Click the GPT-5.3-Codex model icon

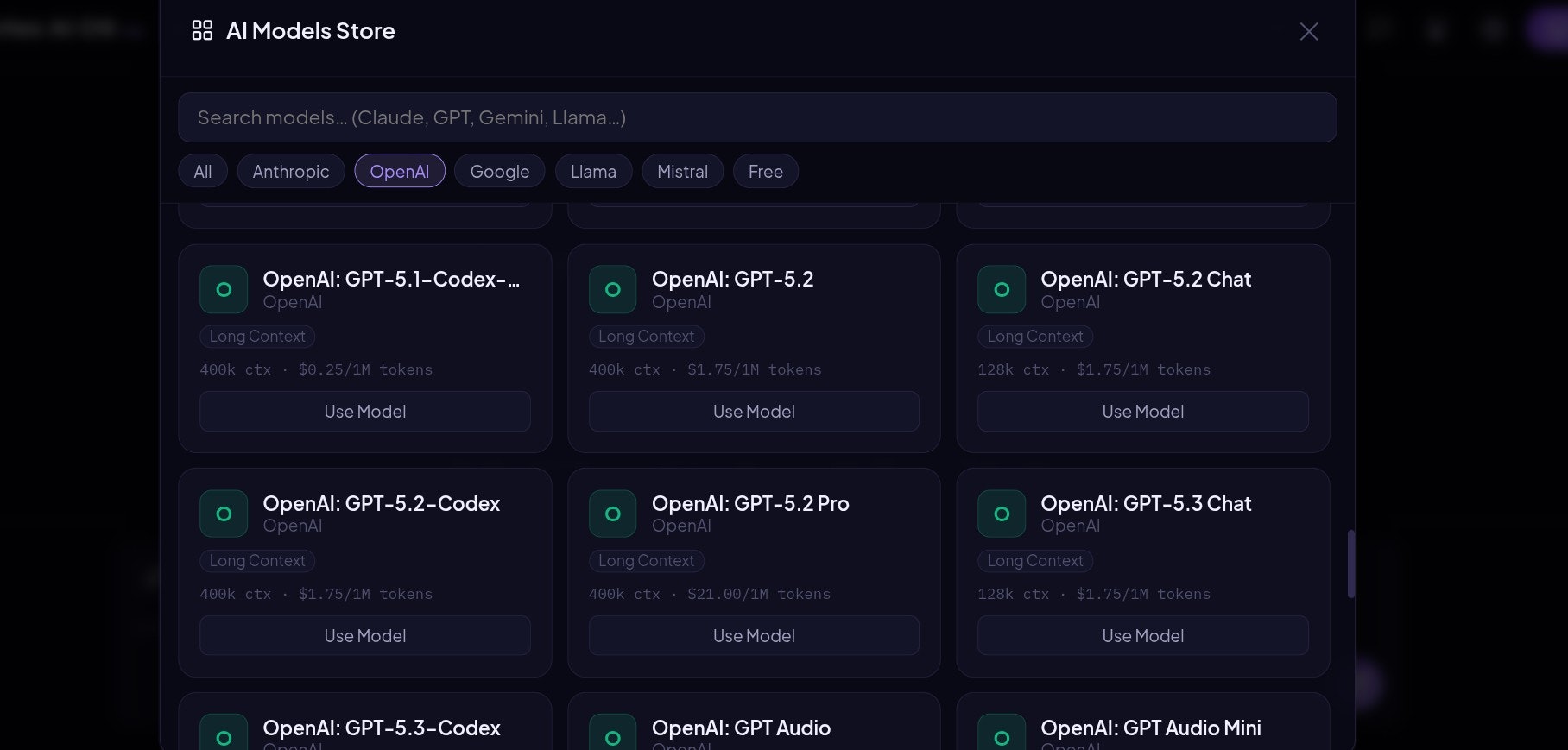click(x=224, y=733)
